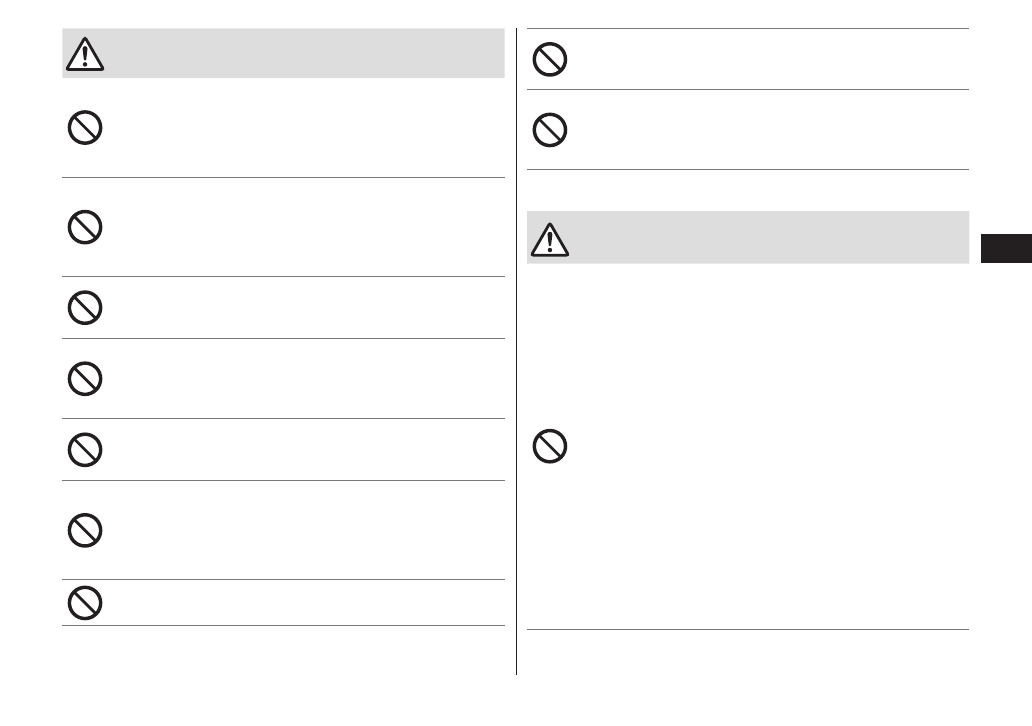Click blank area right of first left prohibition icon
1032x726 pixels.
point(300,130)
